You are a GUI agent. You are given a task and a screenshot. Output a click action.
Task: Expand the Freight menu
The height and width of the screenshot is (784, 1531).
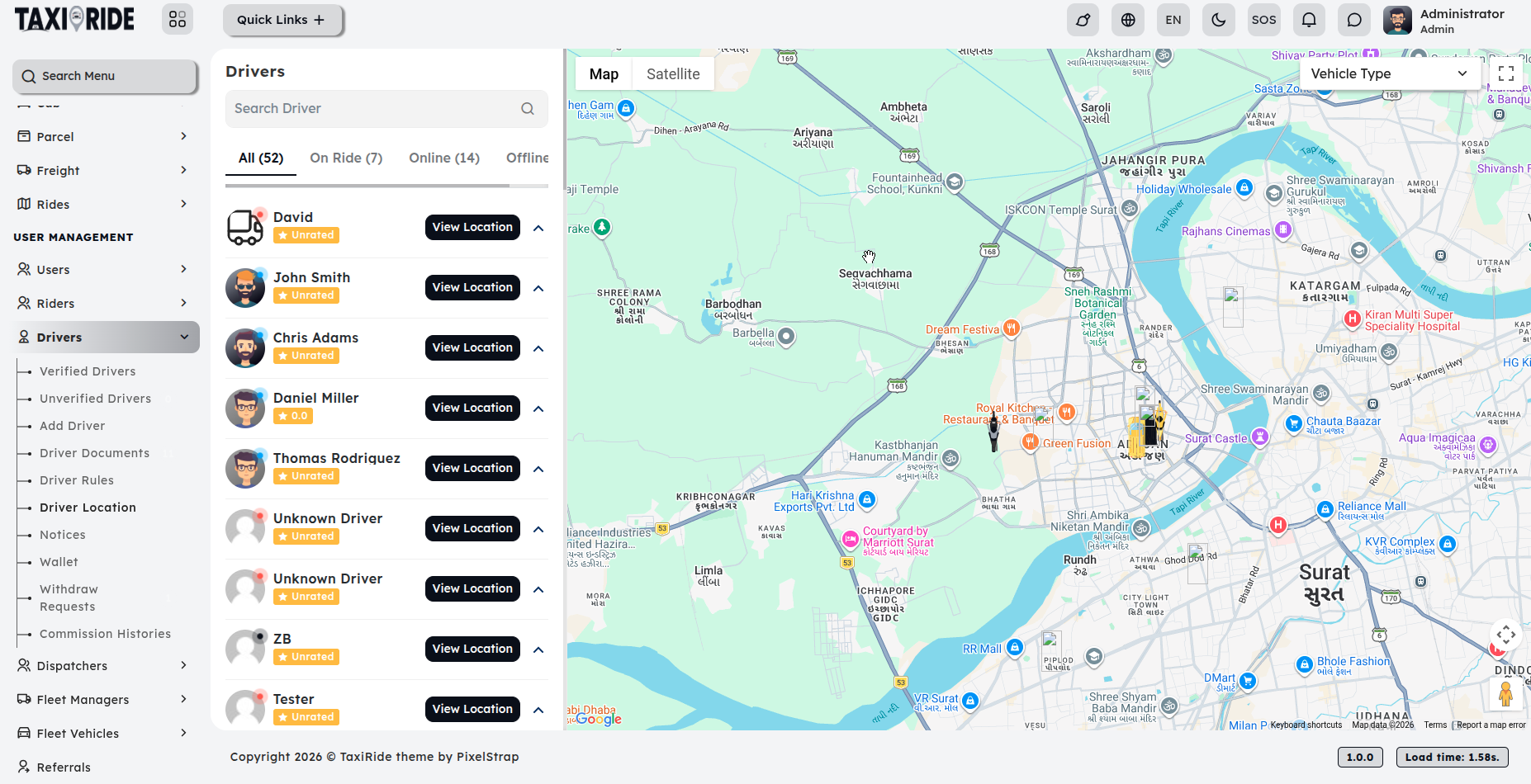pyautogui.click(x=105, y=170)
